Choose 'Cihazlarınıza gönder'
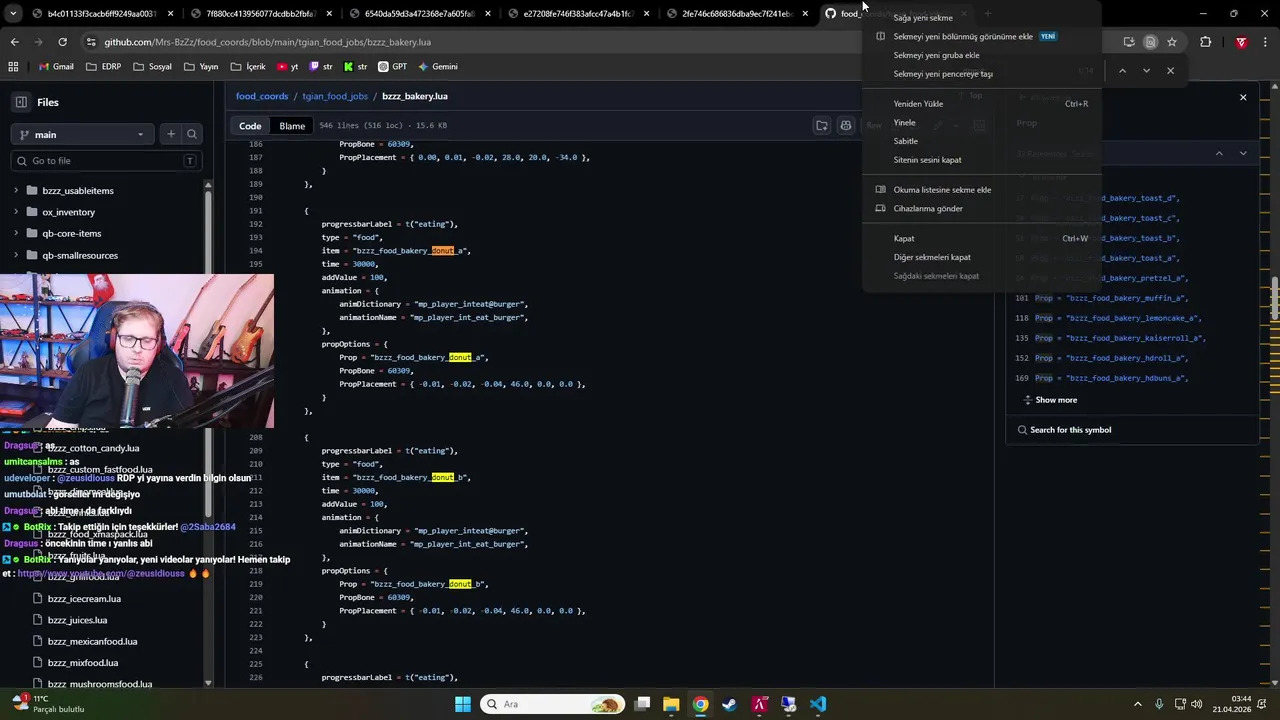Screen dimensions: 1280x720 (928, 209)
